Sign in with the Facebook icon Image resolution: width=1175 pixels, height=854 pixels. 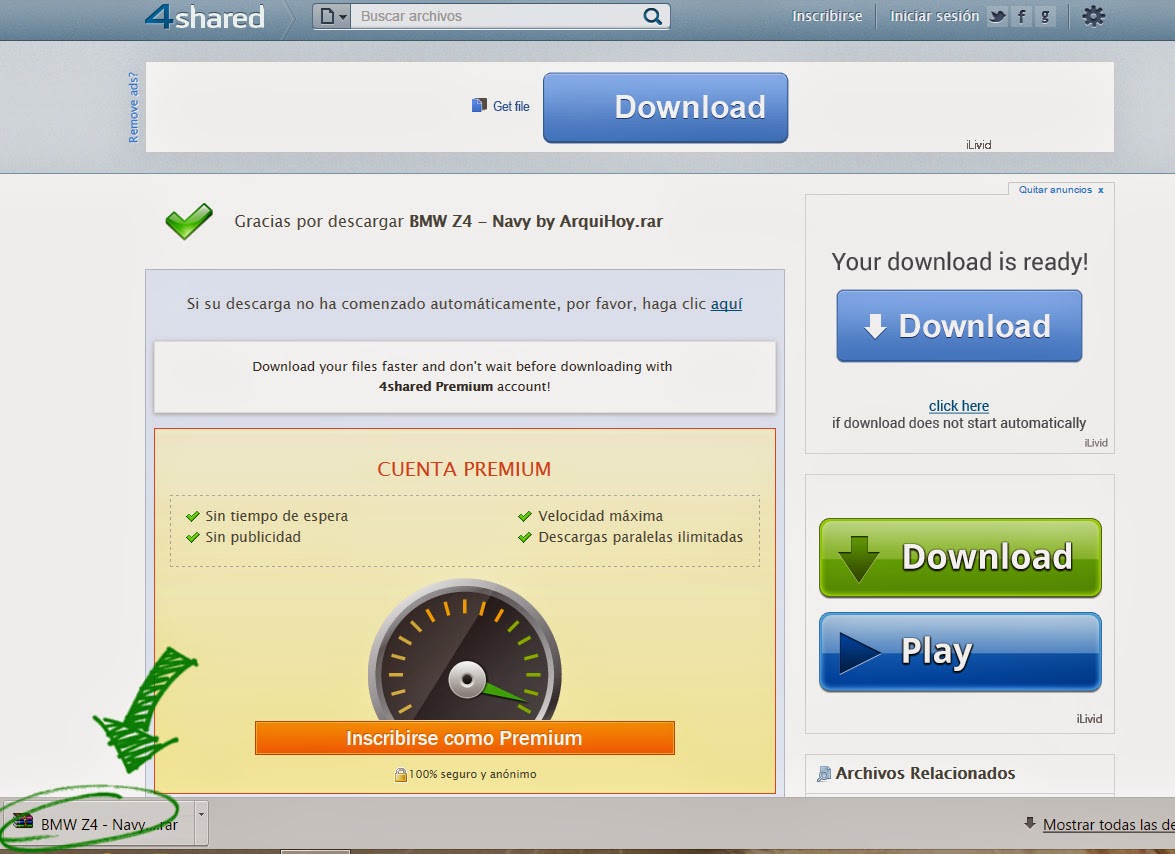click(x=1021, y=16)
